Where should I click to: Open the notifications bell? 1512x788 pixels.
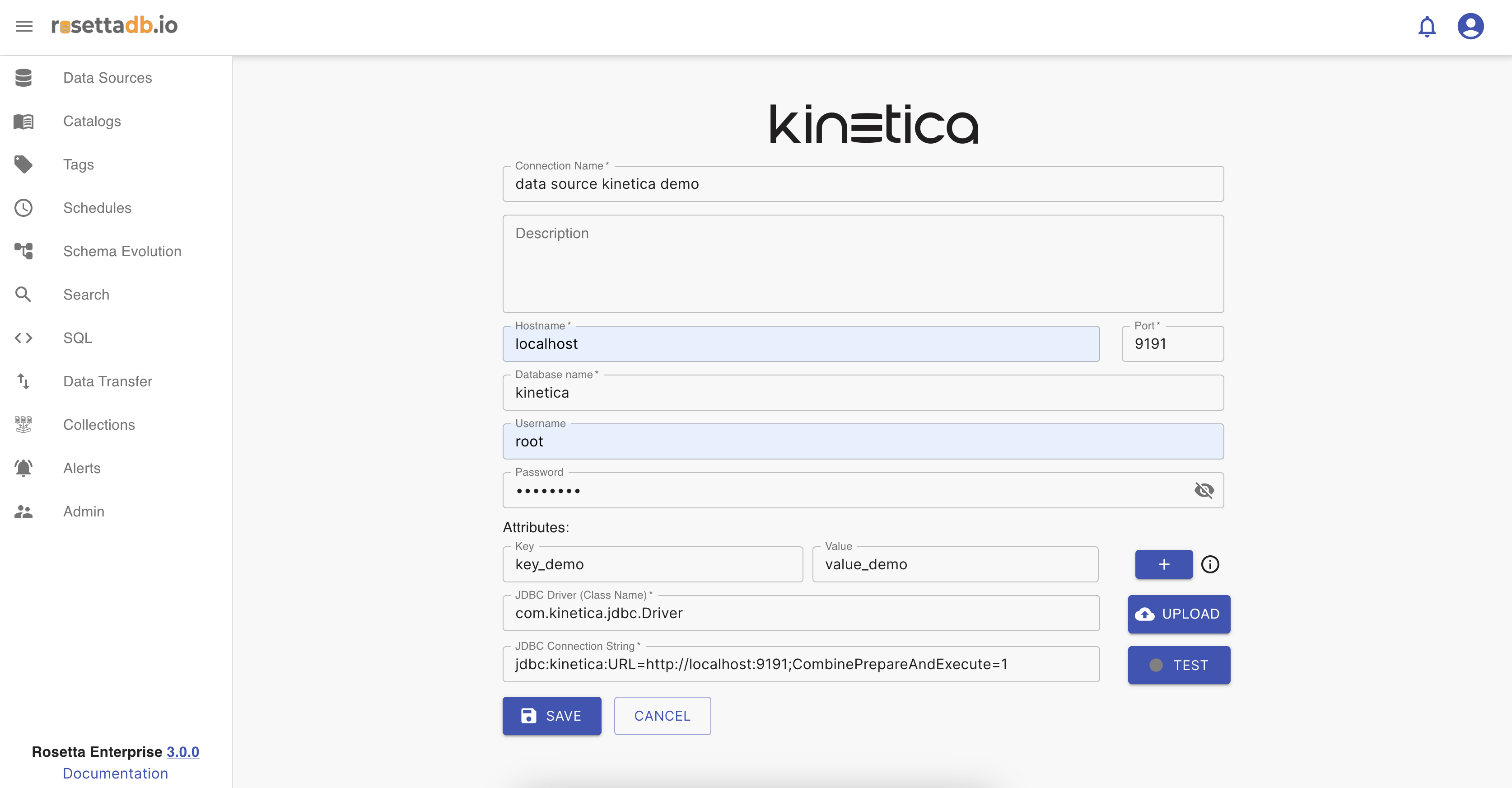coord(1426,26)
